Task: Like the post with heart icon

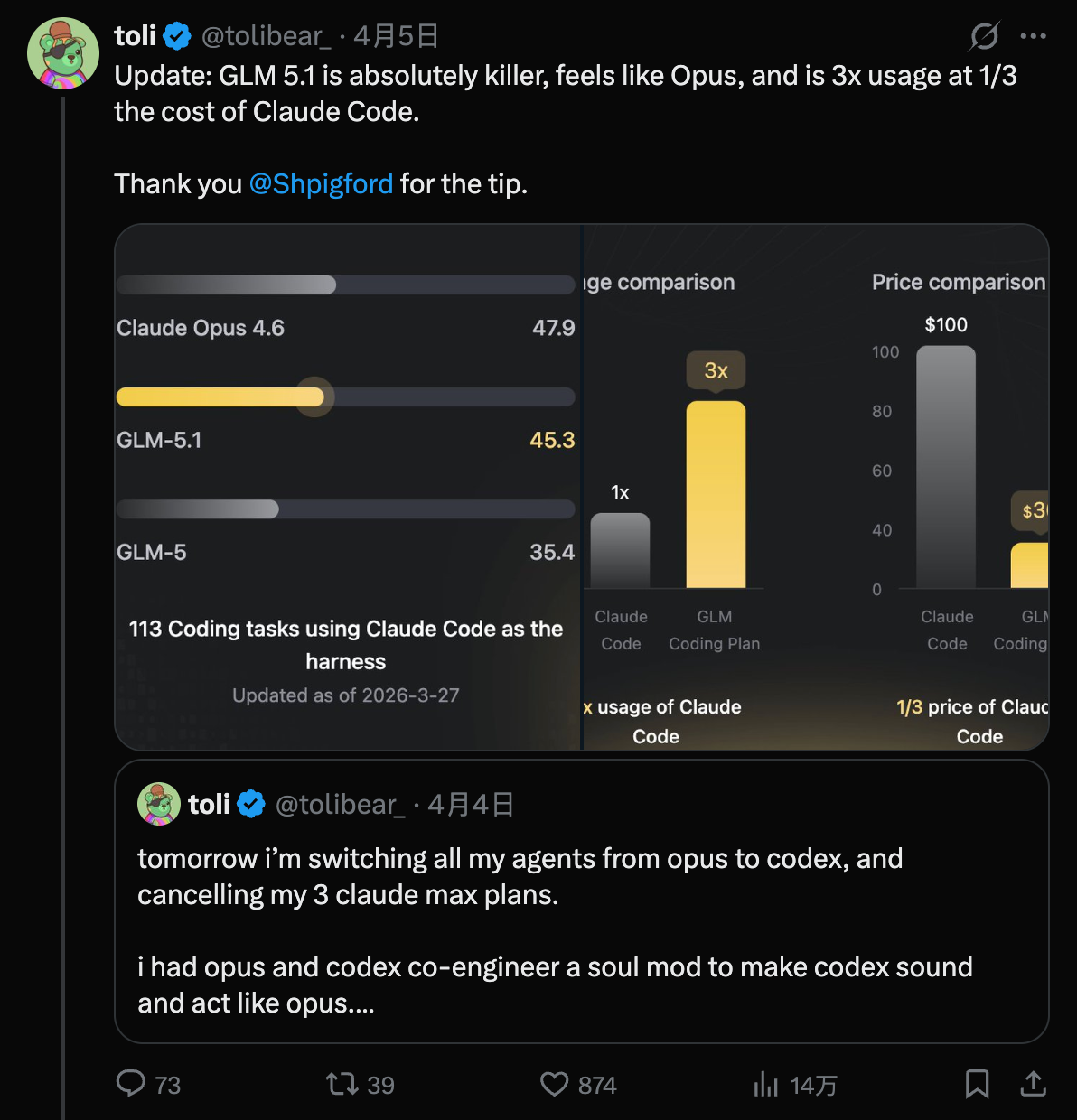Action: [x=554, y=1083]
